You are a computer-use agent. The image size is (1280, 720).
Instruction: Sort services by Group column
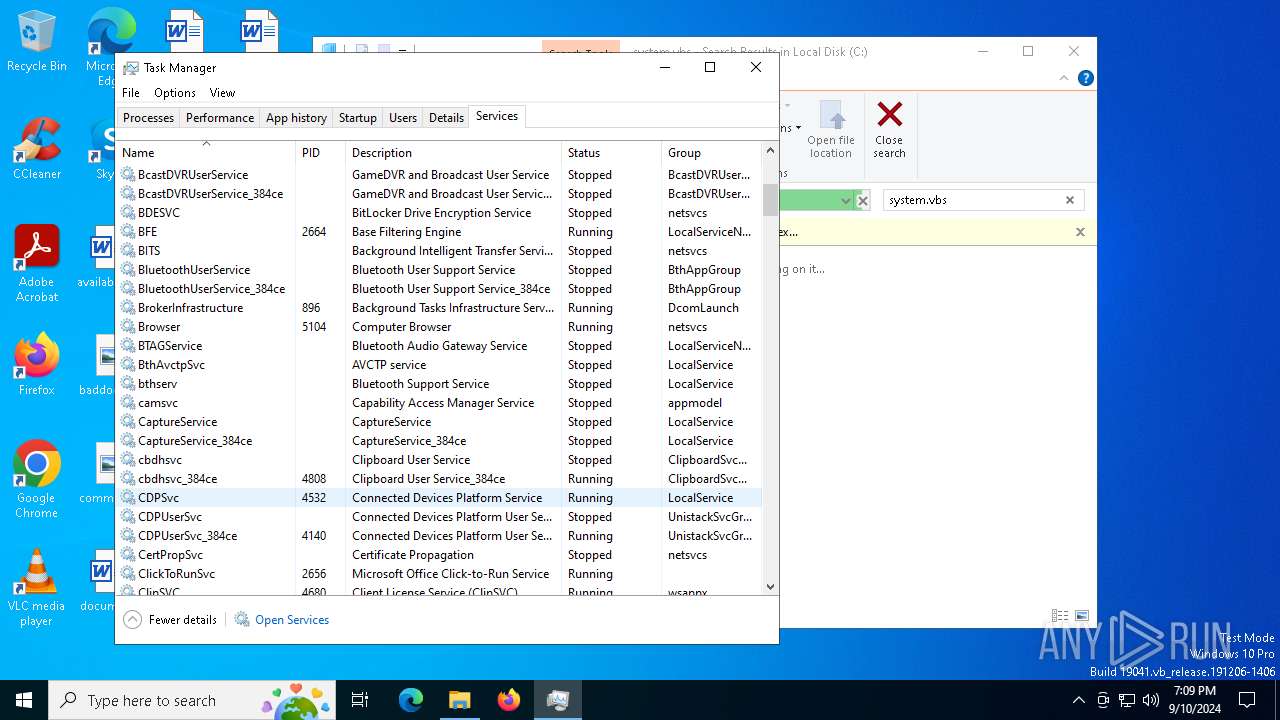tap(711, 153)
